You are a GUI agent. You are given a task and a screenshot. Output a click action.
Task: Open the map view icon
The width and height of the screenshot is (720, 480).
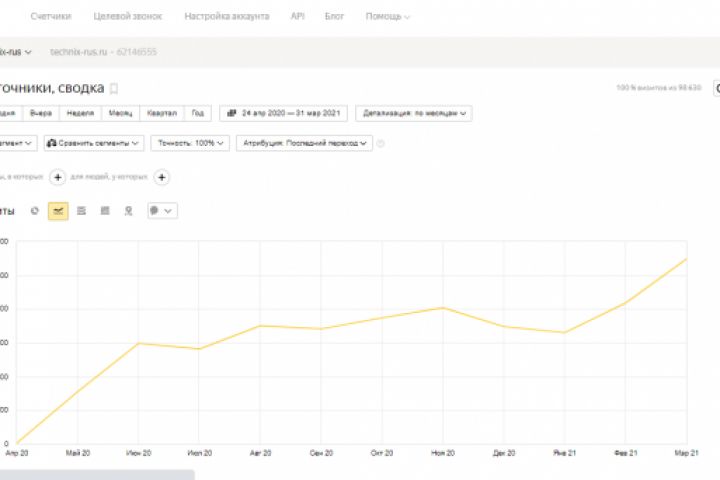[127, 211]
